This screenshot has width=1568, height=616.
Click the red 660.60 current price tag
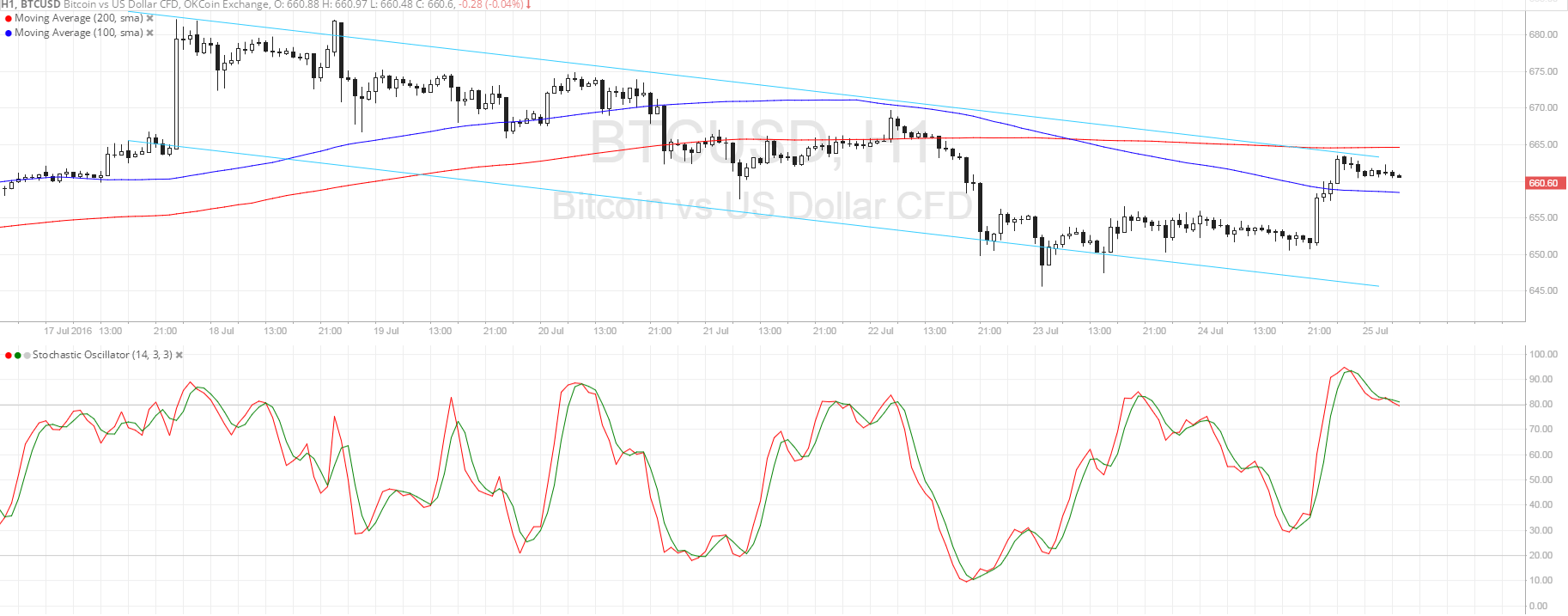pyautogui.click(x=1543, y=183)
